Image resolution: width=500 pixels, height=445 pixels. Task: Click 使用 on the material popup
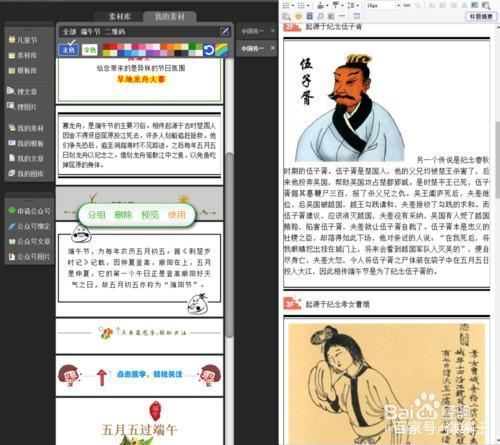[177, 215]
